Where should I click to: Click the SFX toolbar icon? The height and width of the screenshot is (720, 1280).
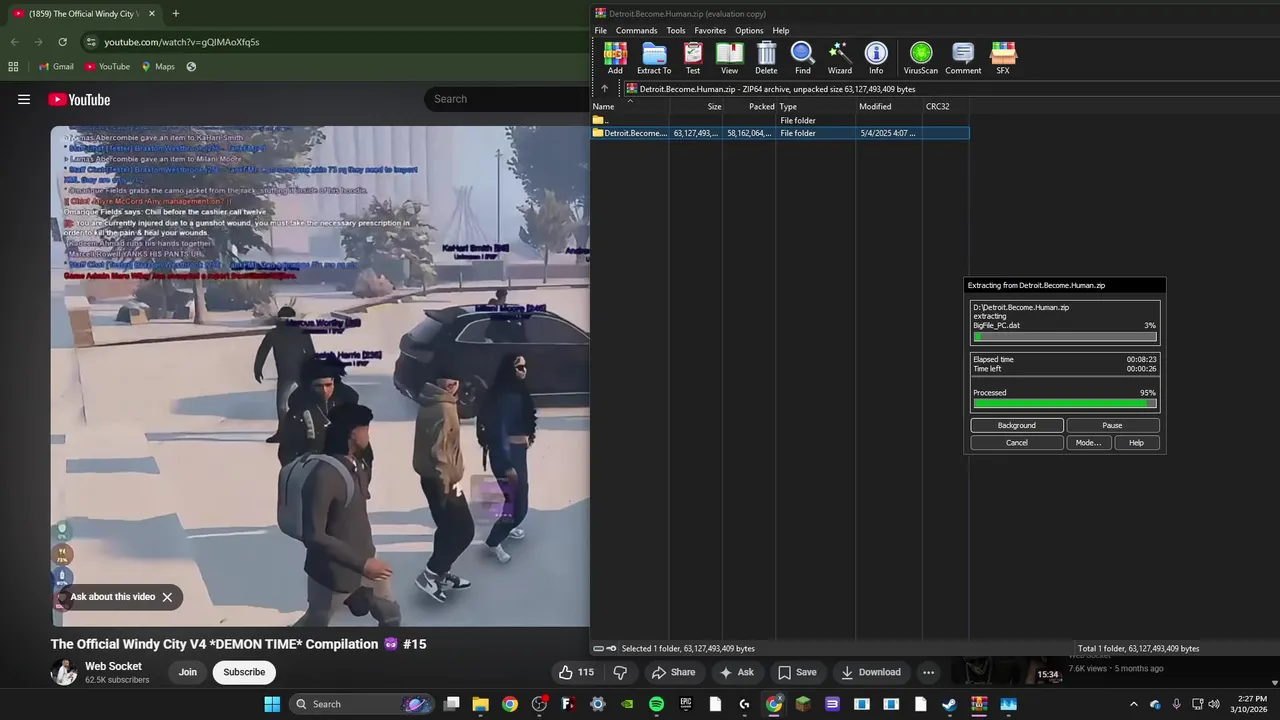click(x=1003, y=58)
